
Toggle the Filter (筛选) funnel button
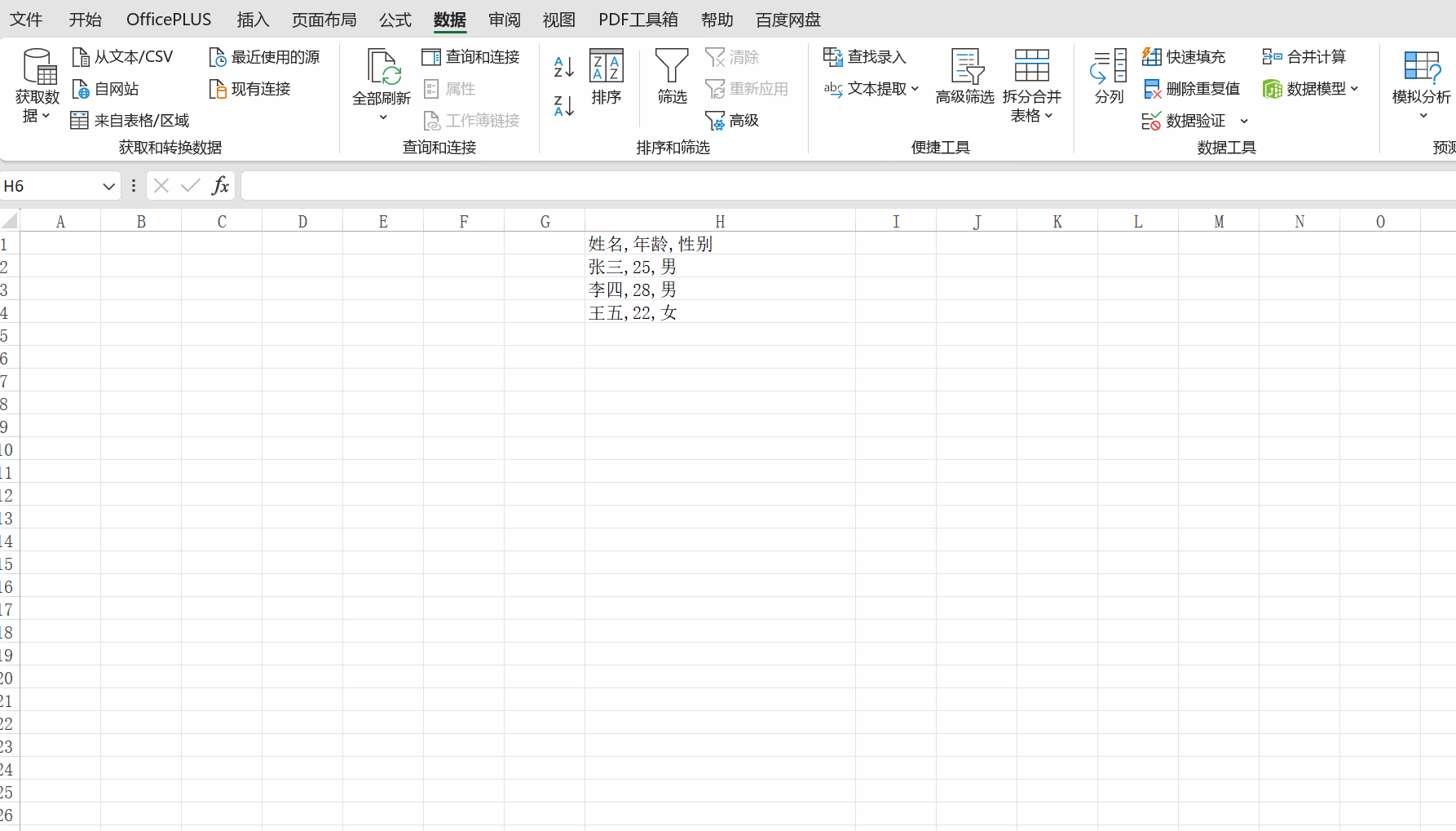click(x=672, y=77)
